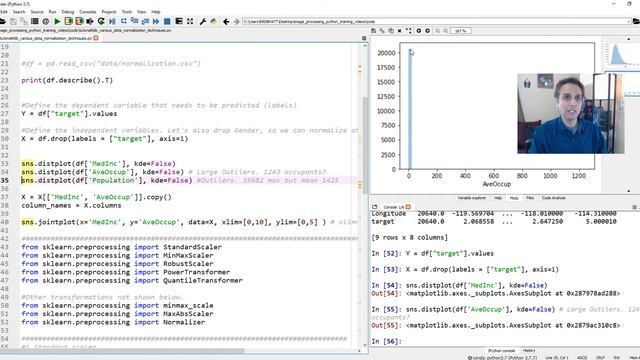Switch to Code Analysis tab
640x360 pixels.
pos(554,198)
